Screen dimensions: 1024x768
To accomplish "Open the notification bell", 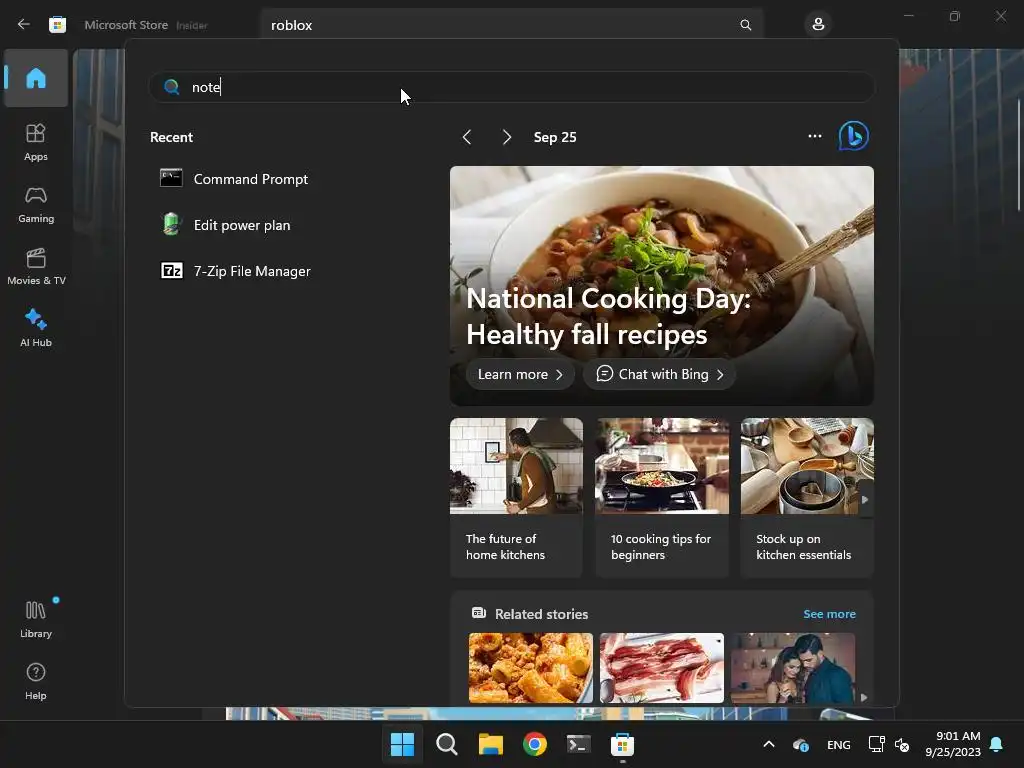I will pos(997,744).
